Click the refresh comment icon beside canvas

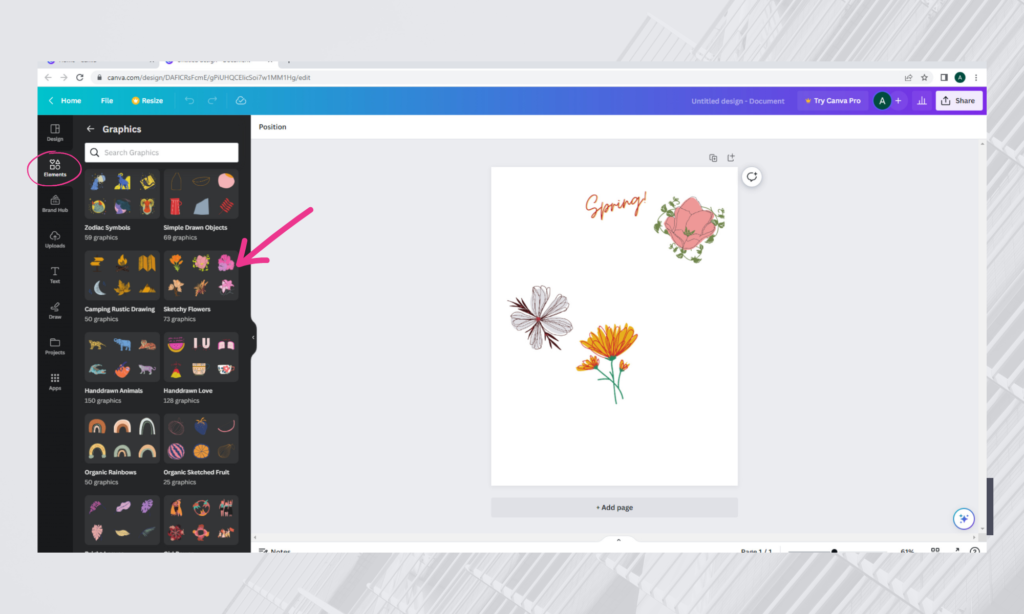tap(752, 177)
